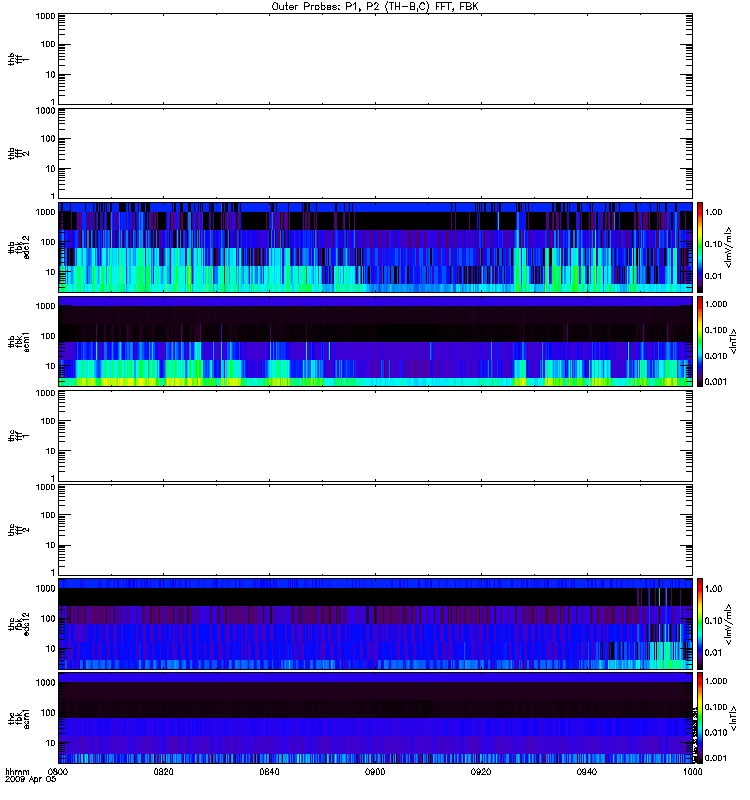
Task: Click the '0840' time axis label
Action: pos(269,771)
